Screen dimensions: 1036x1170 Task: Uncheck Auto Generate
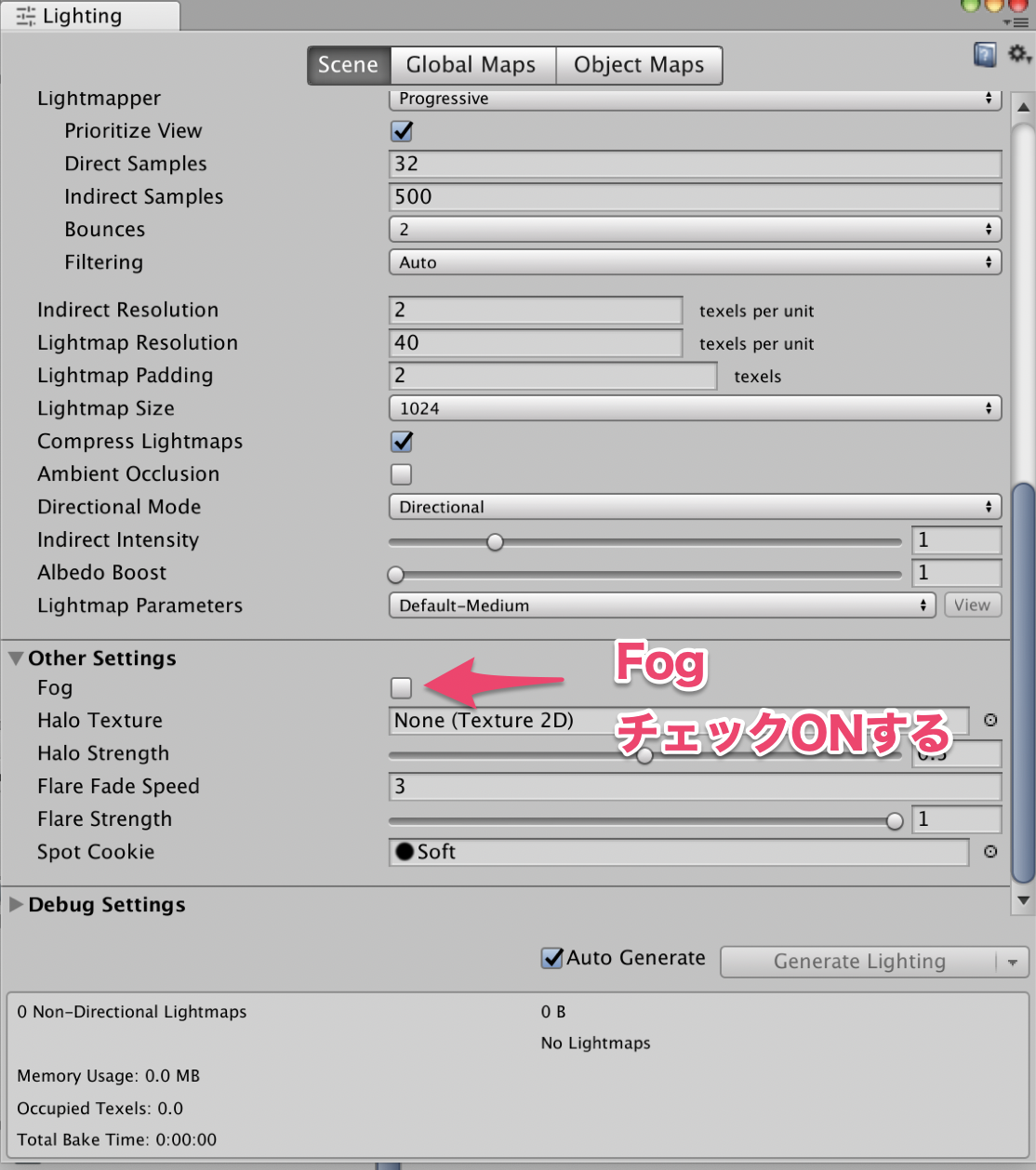pos(551,957)
